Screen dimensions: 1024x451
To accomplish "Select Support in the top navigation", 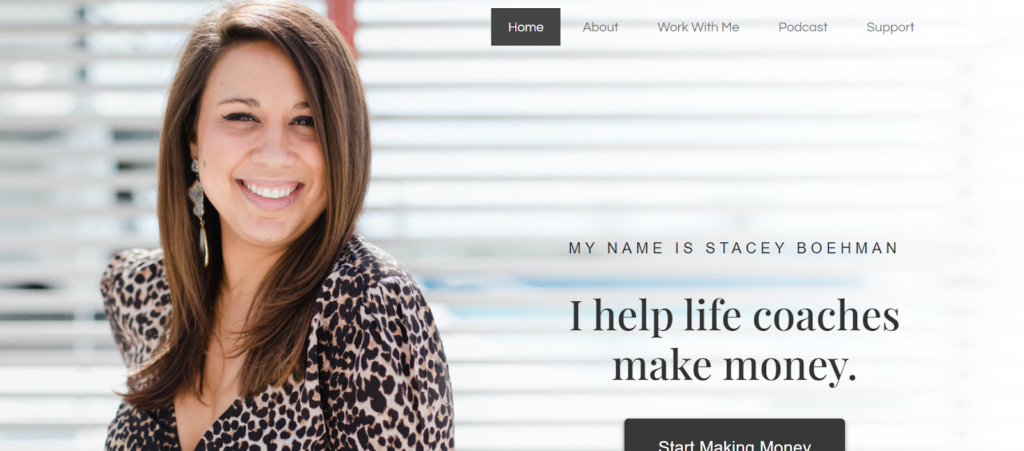I will (x=890, y=27).
